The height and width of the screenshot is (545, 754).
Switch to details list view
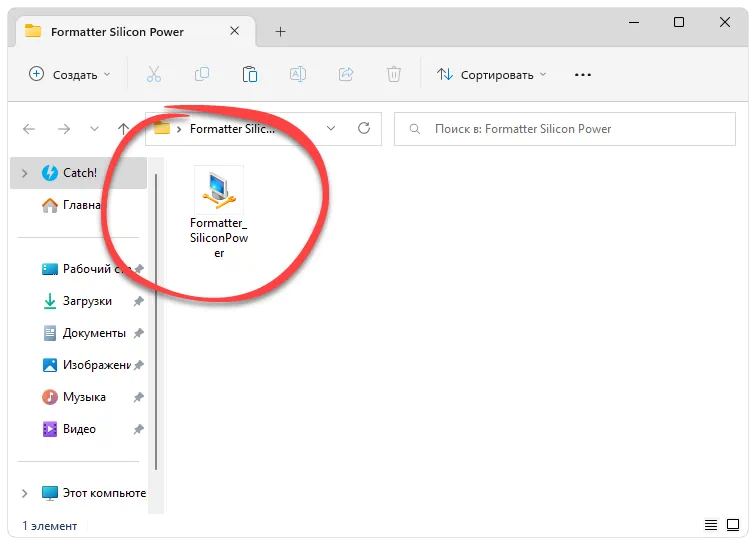coord(711,525)
